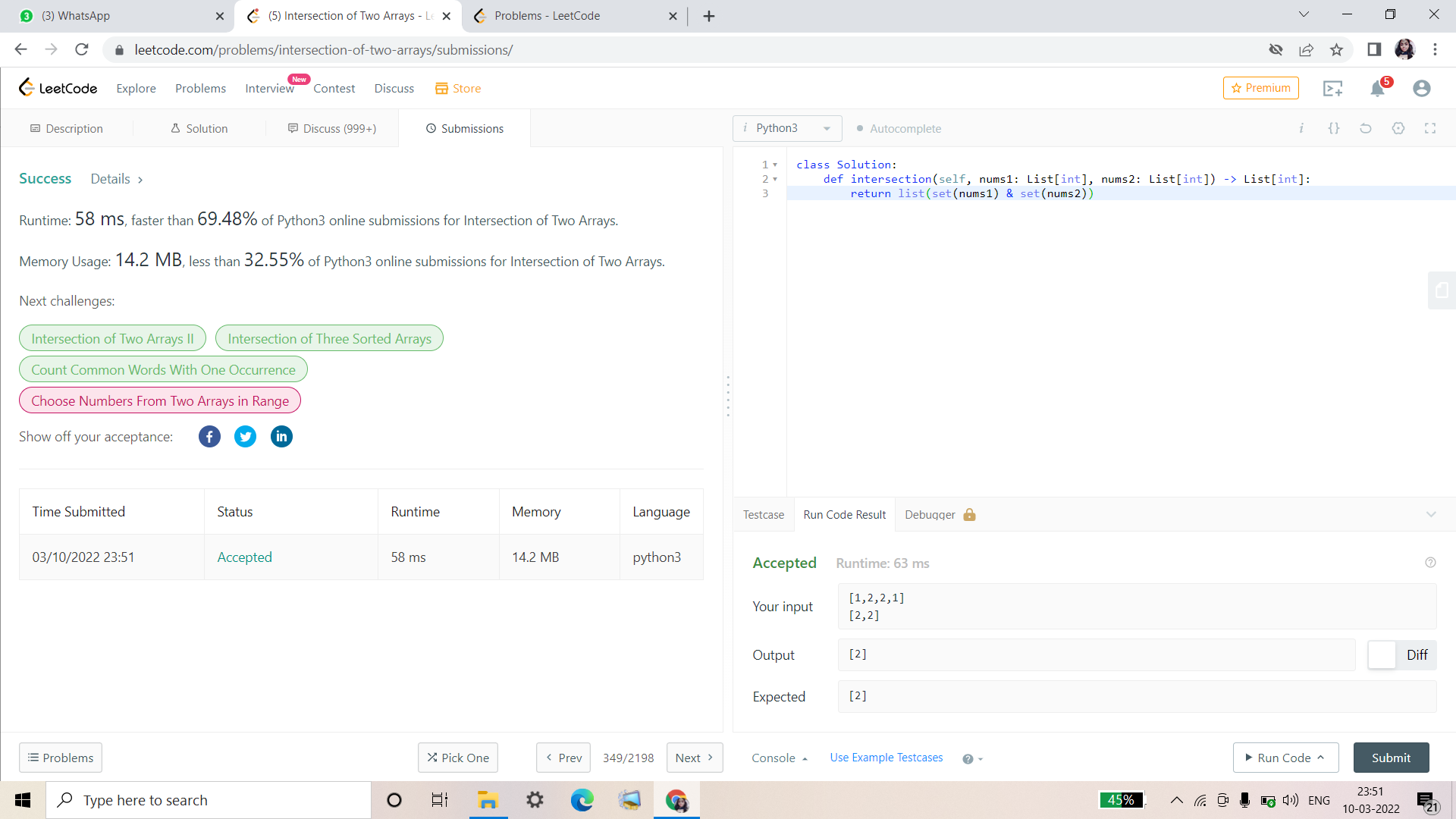This screenshot has width=1456, height=819.
Task: Click the code format braces icon
Action: 1334,128
